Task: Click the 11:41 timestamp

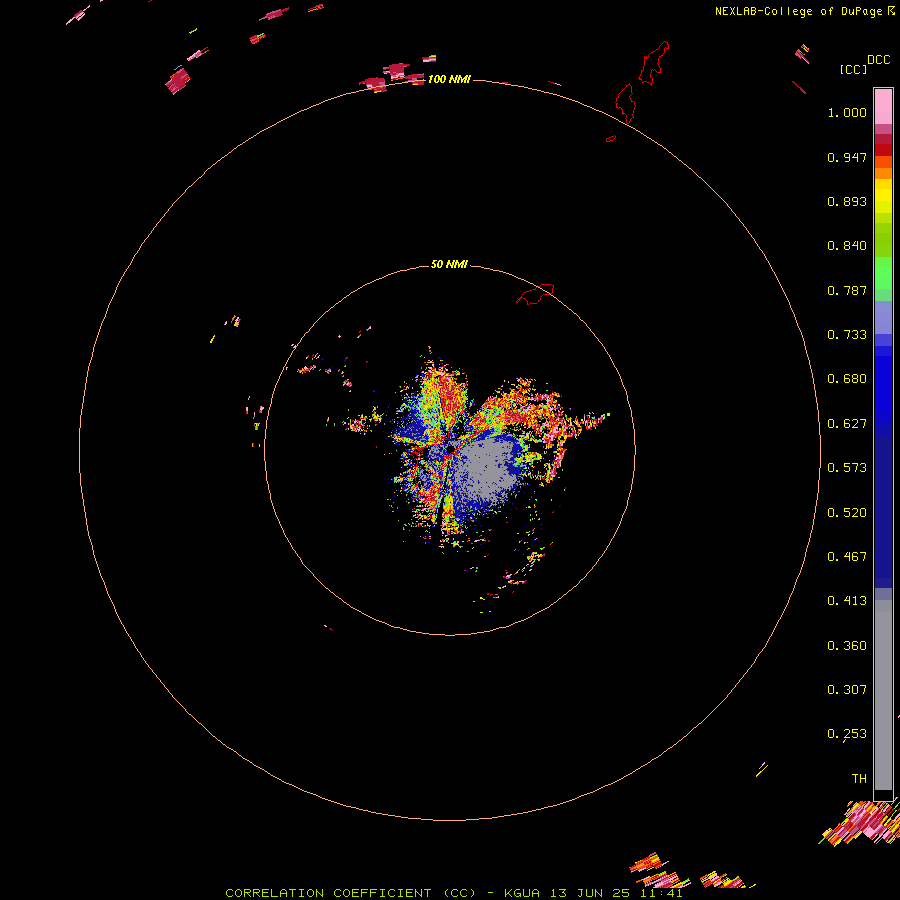Action: click(661, 893)
